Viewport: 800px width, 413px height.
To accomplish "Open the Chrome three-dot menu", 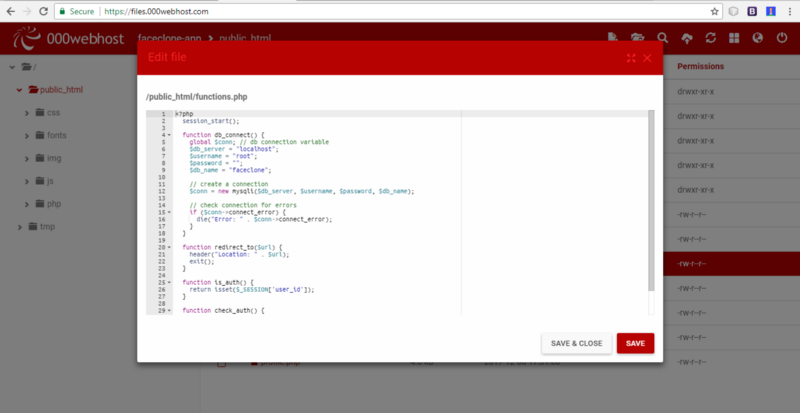I will coord(790,11).
